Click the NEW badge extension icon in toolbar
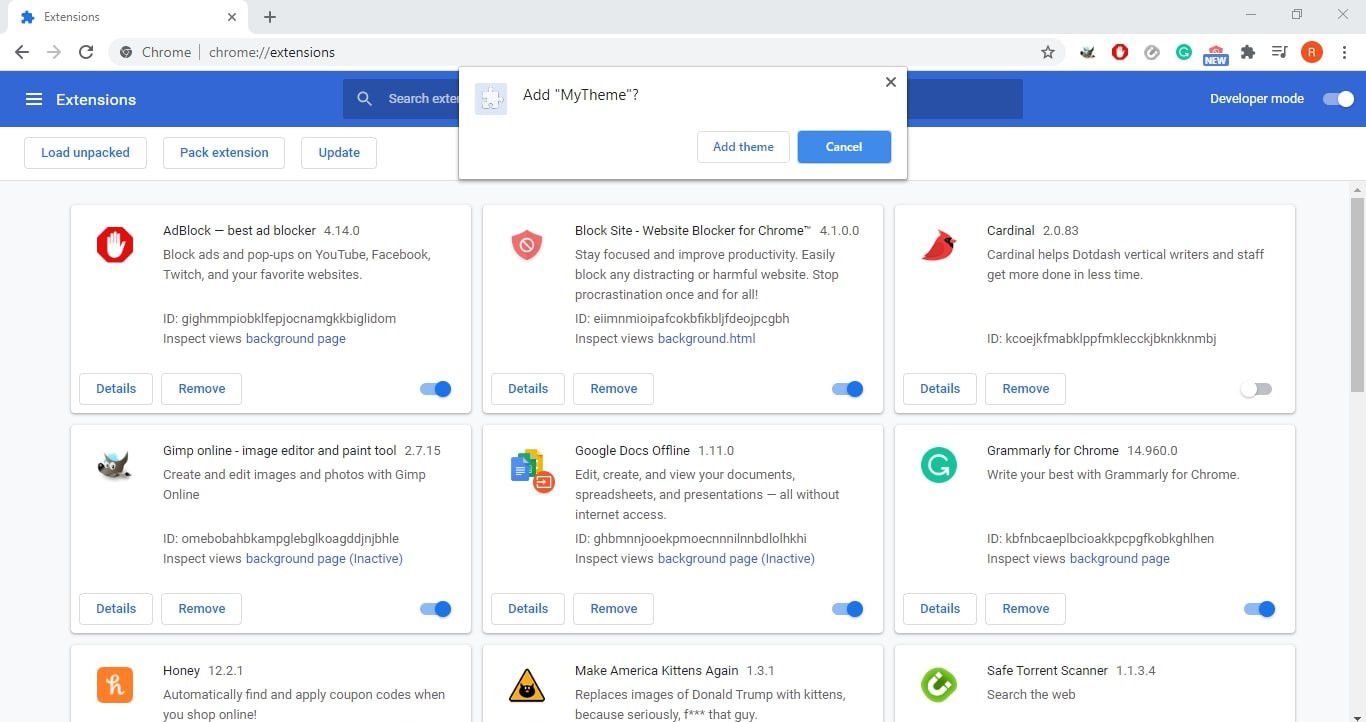1366x722 pixels. coord(1216,54)
